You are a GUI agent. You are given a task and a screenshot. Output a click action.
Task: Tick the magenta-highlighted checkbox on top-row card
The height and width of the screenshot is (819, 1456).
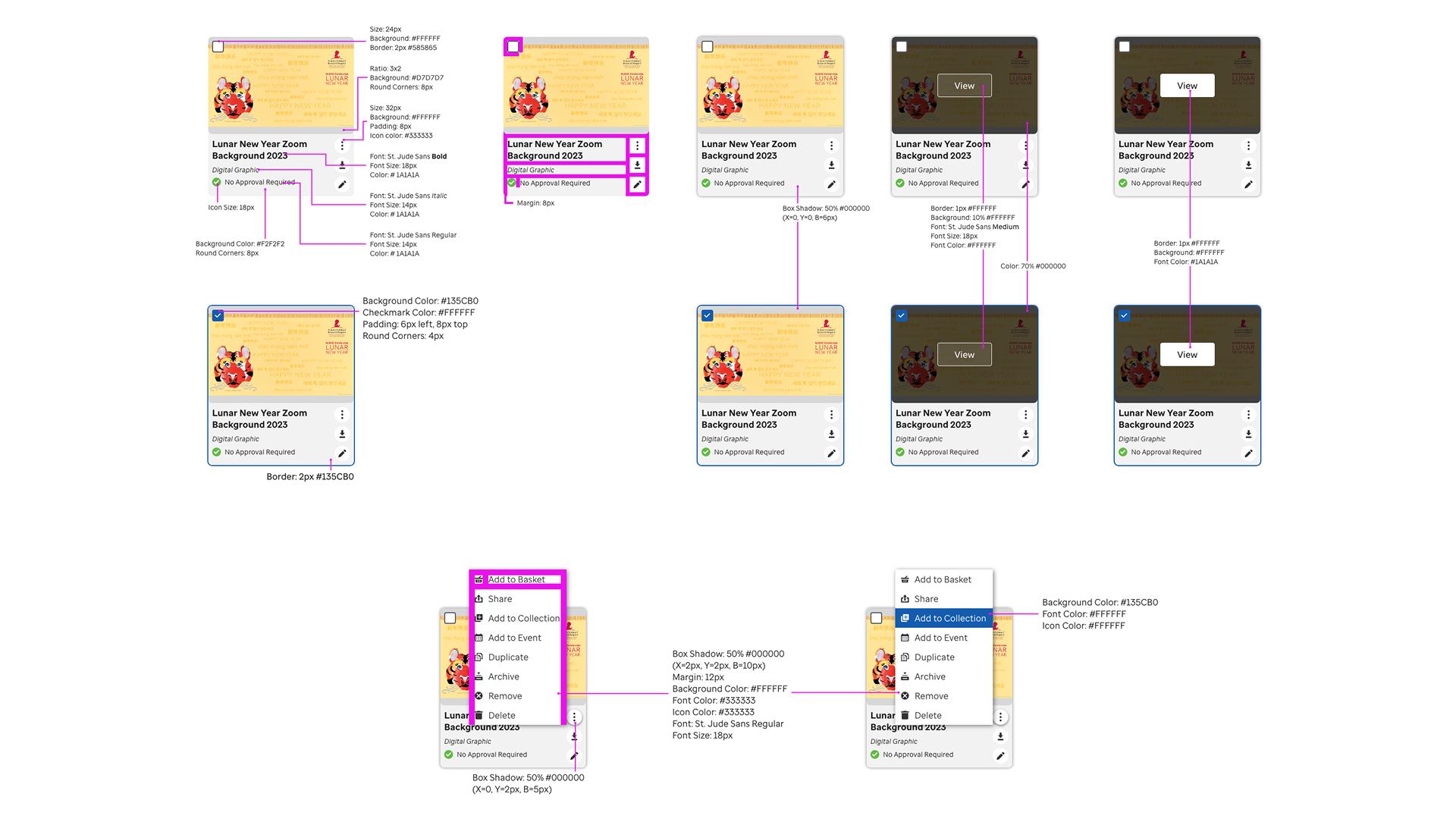click(x=513, y=47)
